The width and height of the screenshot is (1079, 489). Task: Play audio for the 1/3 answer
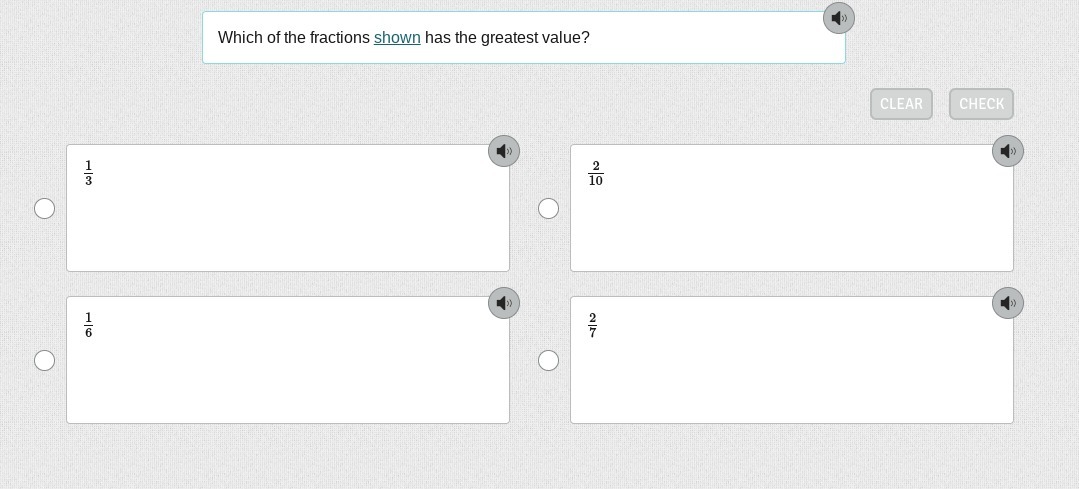click(x=503, y=151)
